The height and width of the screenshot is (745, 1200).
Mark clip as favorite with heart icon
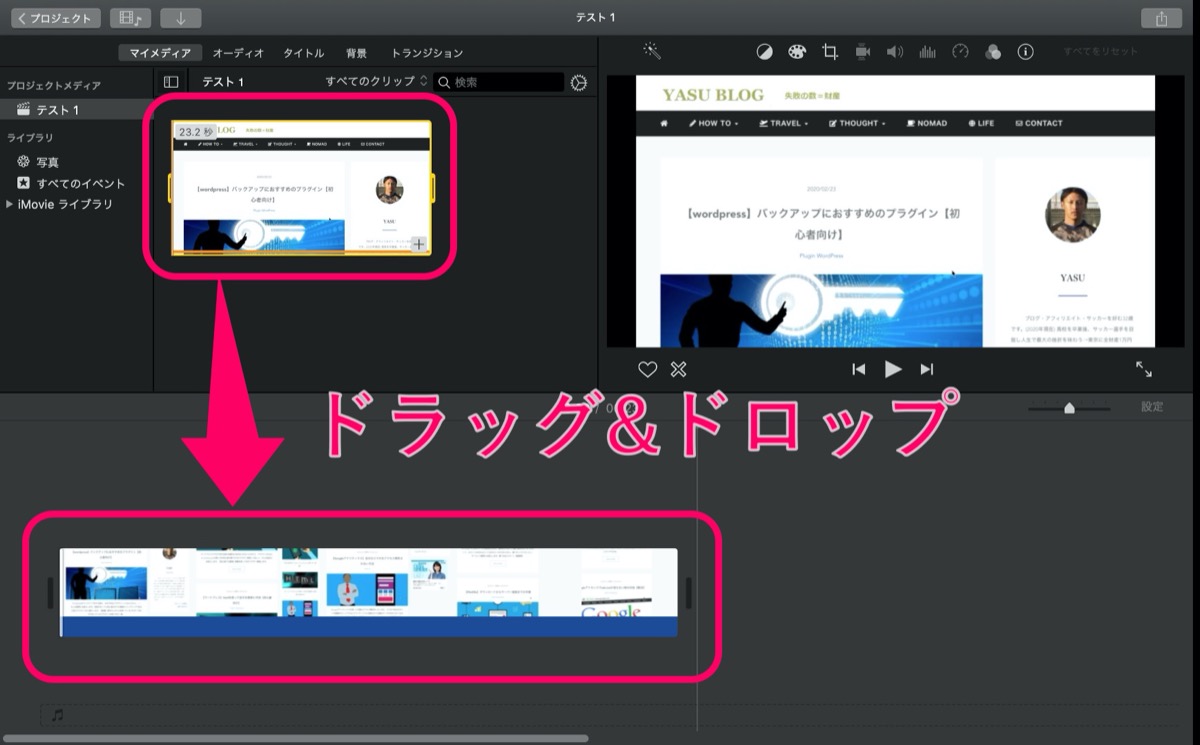coord(647,369)
